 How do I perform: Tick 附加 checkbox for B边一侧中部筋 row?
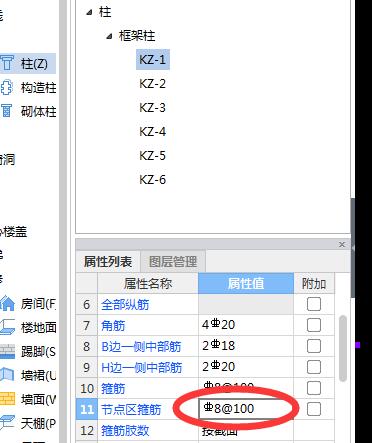[314, 346]
